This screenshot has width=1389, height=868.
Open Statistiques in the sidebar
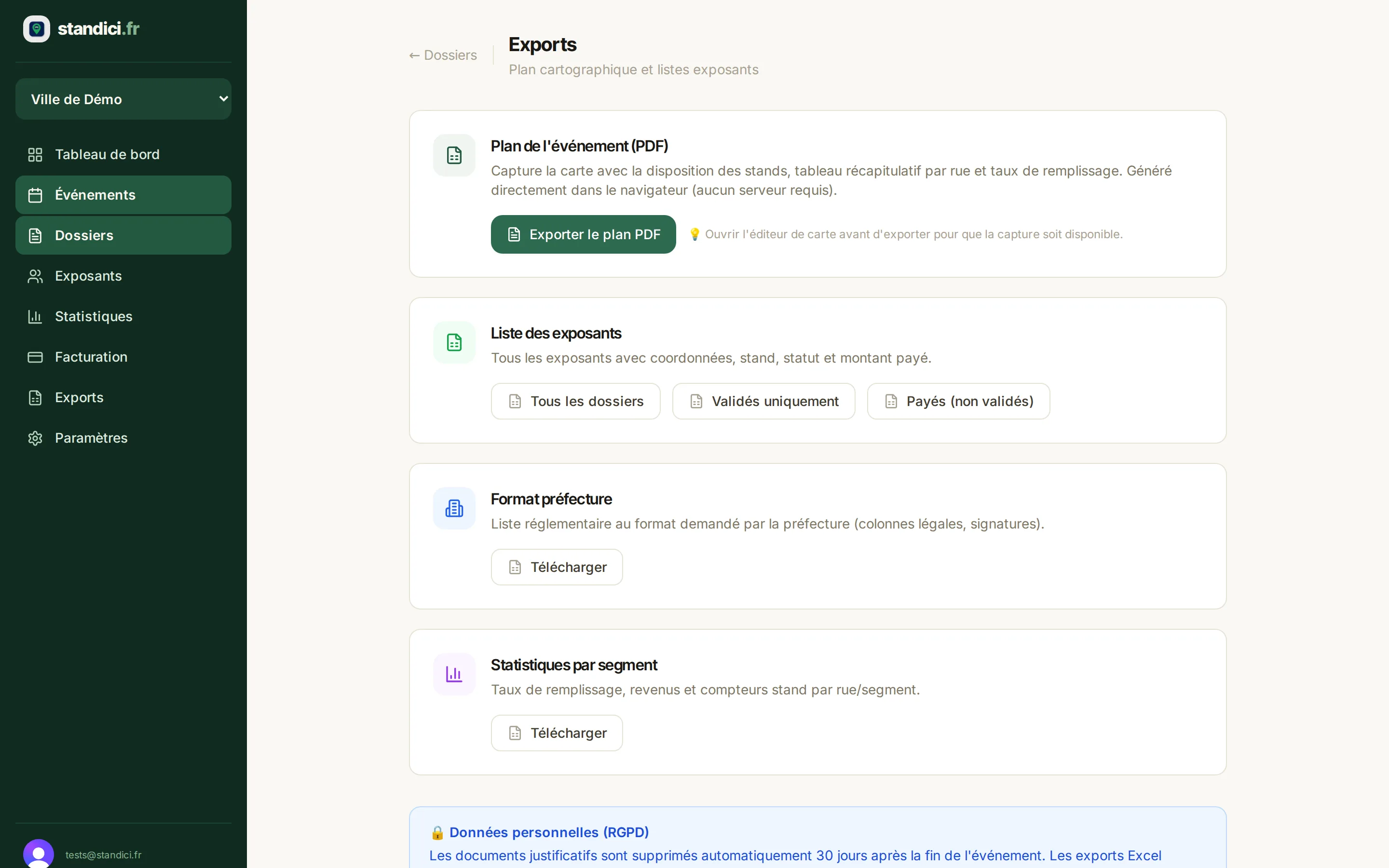(123, 316)
